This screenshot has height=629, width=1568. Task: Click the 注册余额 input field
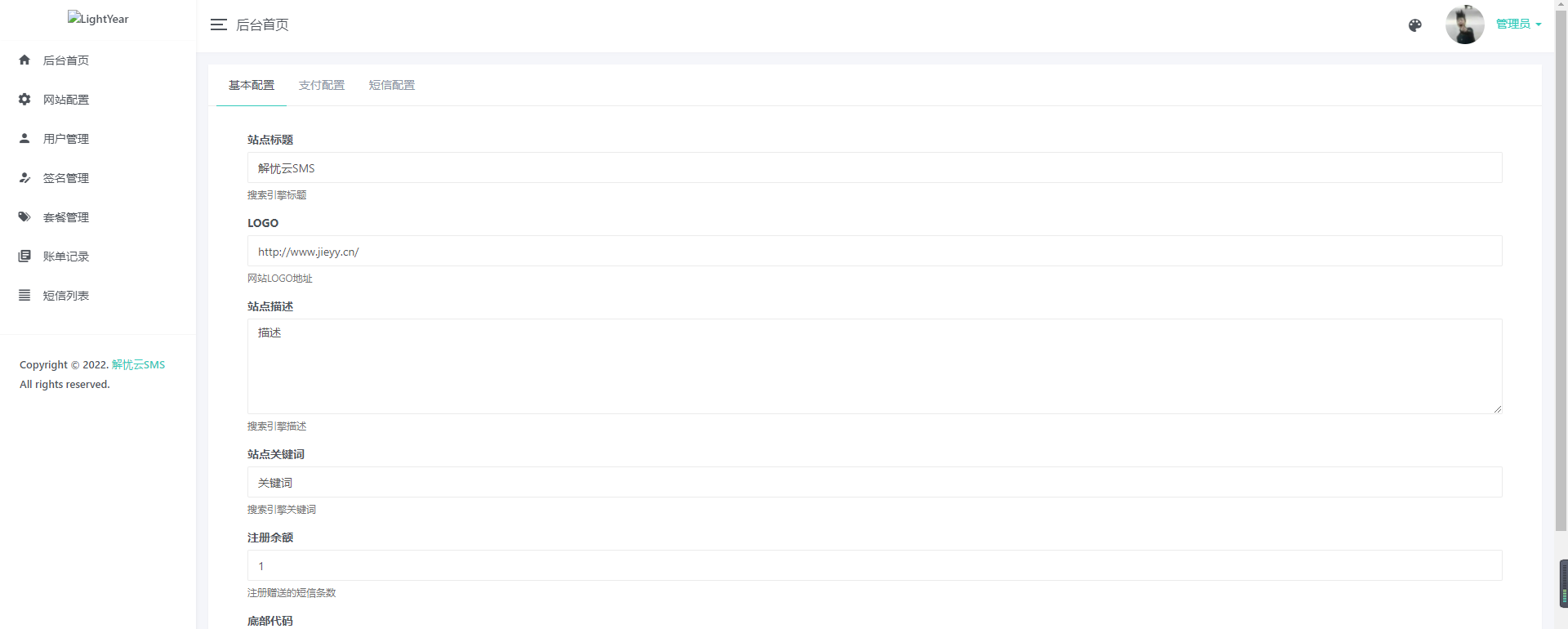click(x=874, y=565)
